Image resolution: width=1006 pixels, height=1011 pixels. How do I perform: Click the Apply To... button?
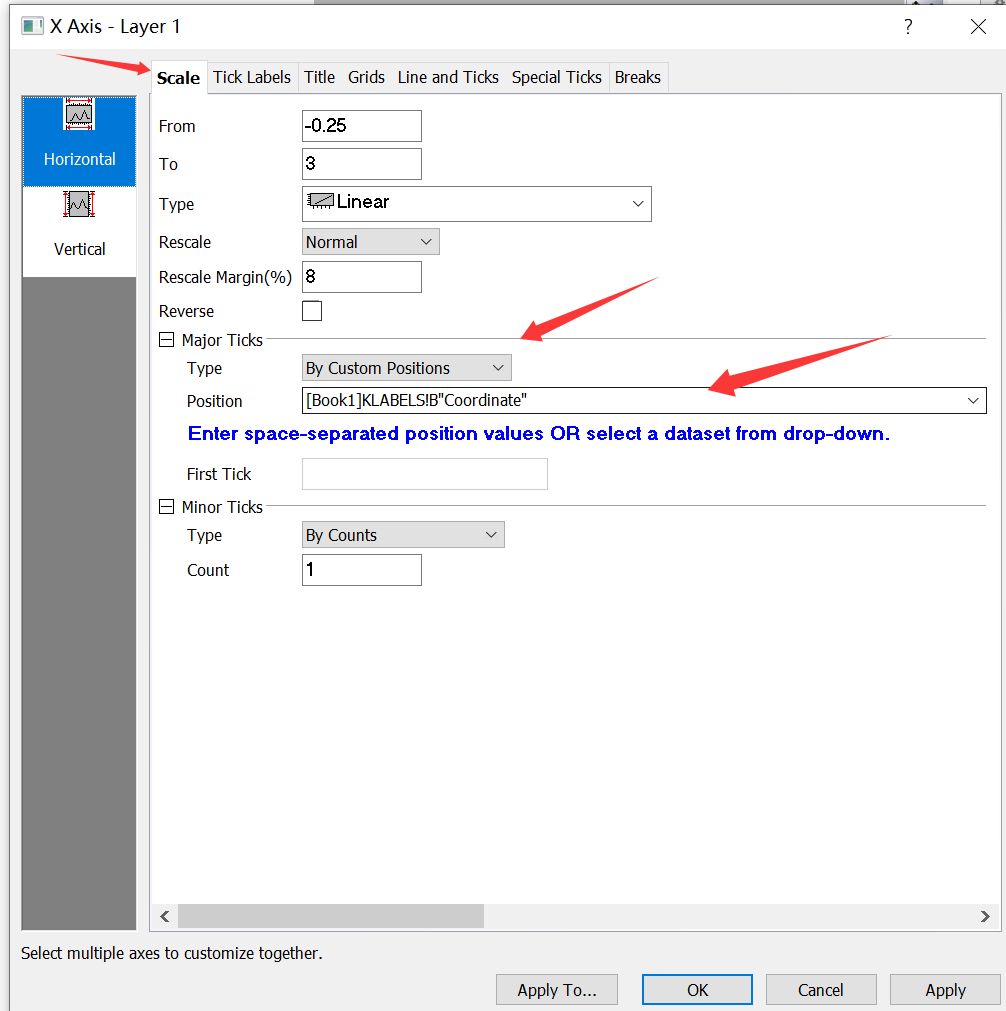556,990
